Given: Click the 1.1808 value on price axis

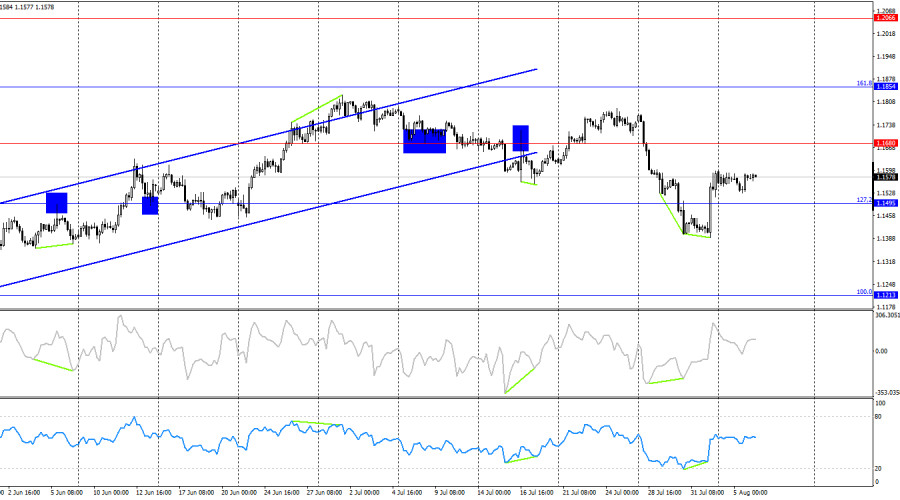Looking at the screenshot, I should coord(886,102).
